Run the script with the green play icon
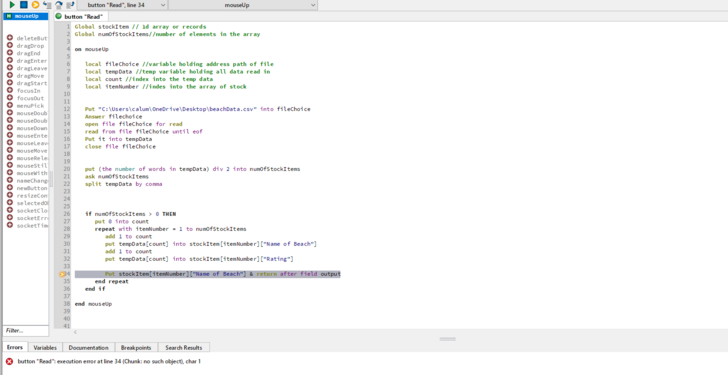Image resolution: width=728 pixels, height=375 pixels. point(12,5)
